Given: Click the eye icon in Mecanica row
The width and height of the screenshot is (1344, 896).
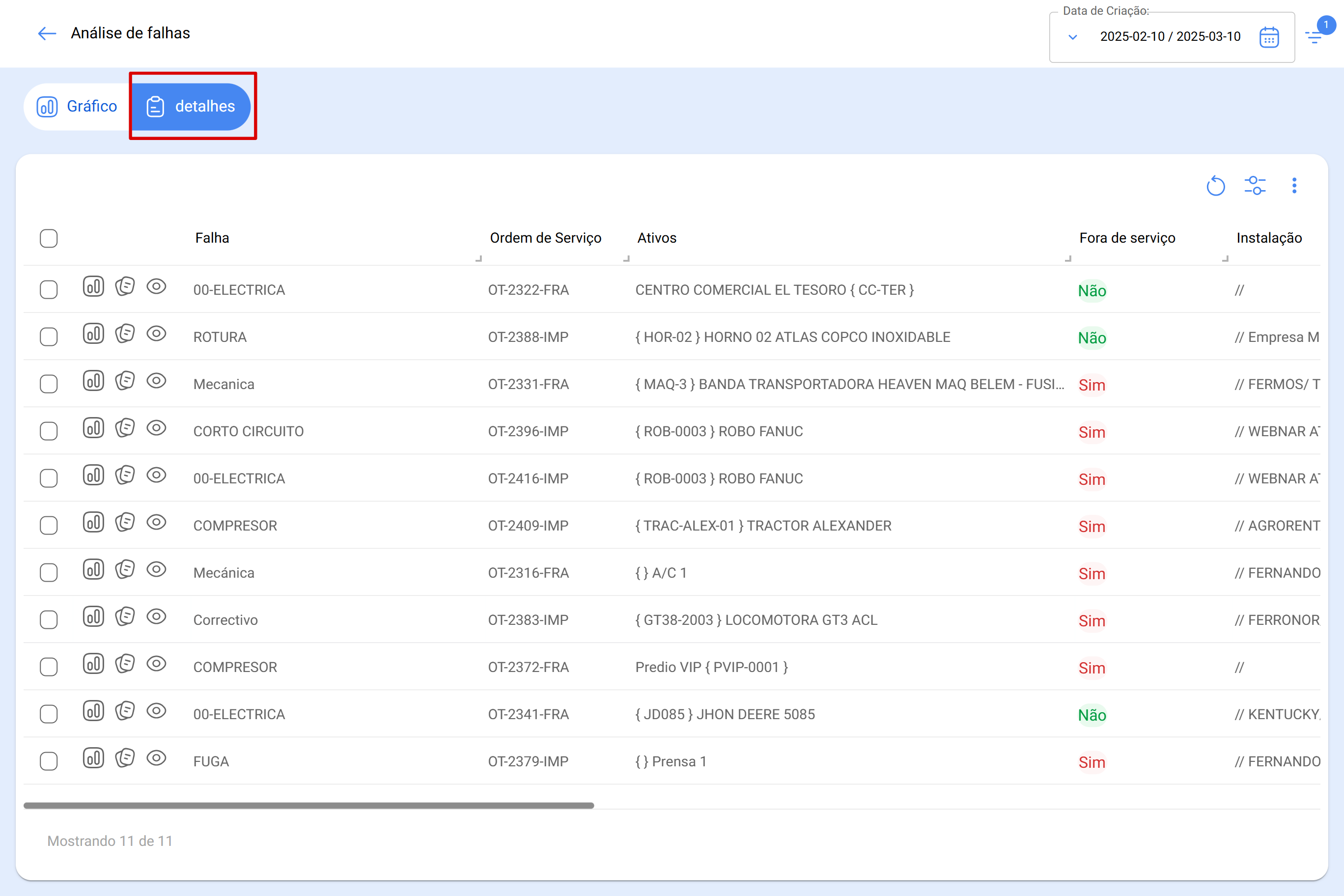Looking at the screenshot, I should click(x=156, y=381).
